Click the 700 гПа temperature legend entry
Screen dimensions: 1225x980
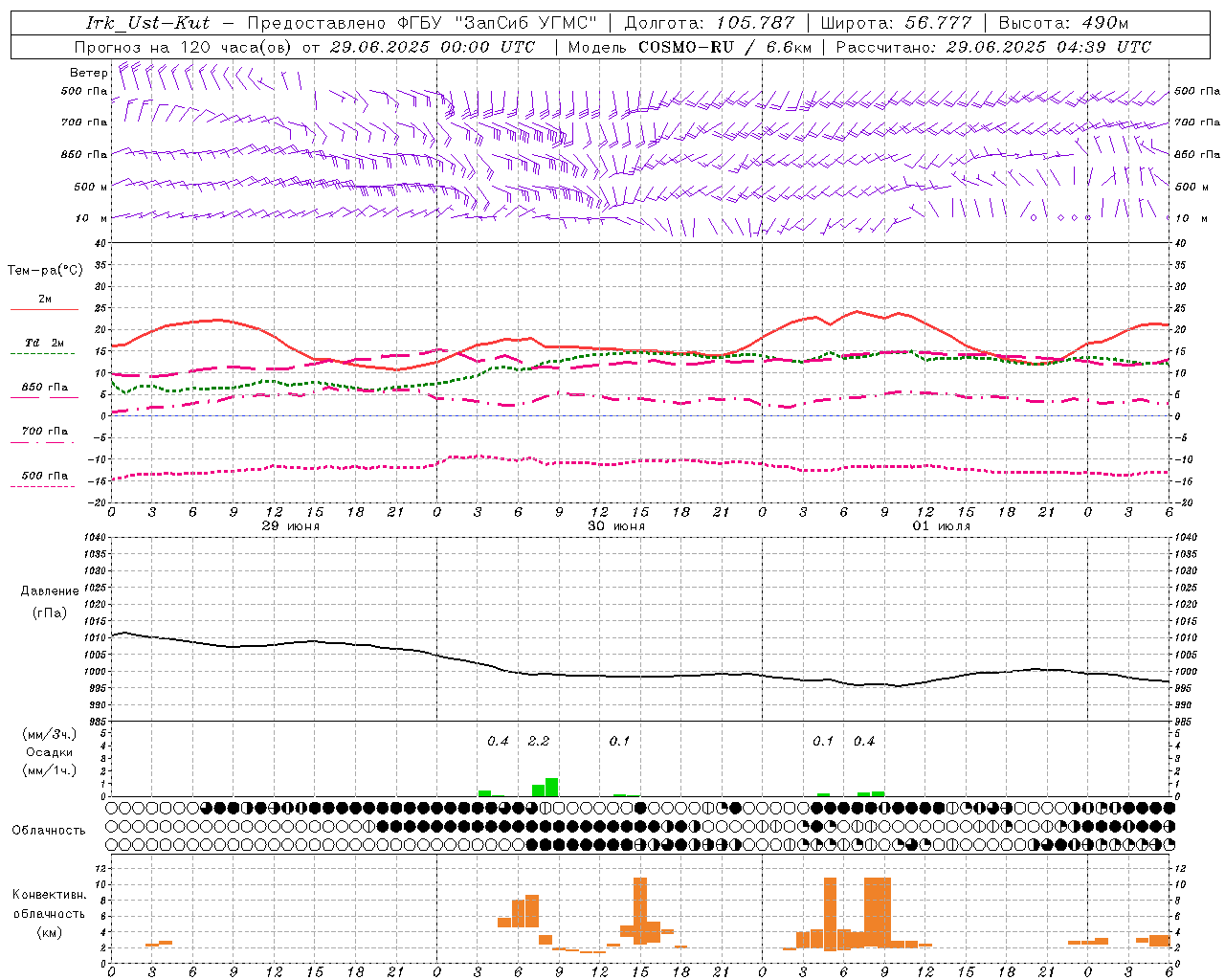click(x=45, y=431)
